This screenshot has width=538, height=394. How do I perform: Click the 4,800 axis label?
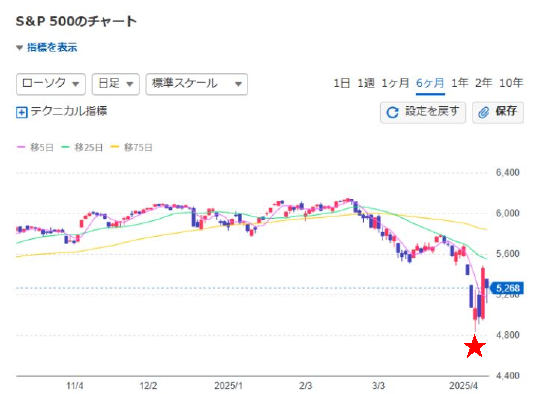(x=508, y=335)
